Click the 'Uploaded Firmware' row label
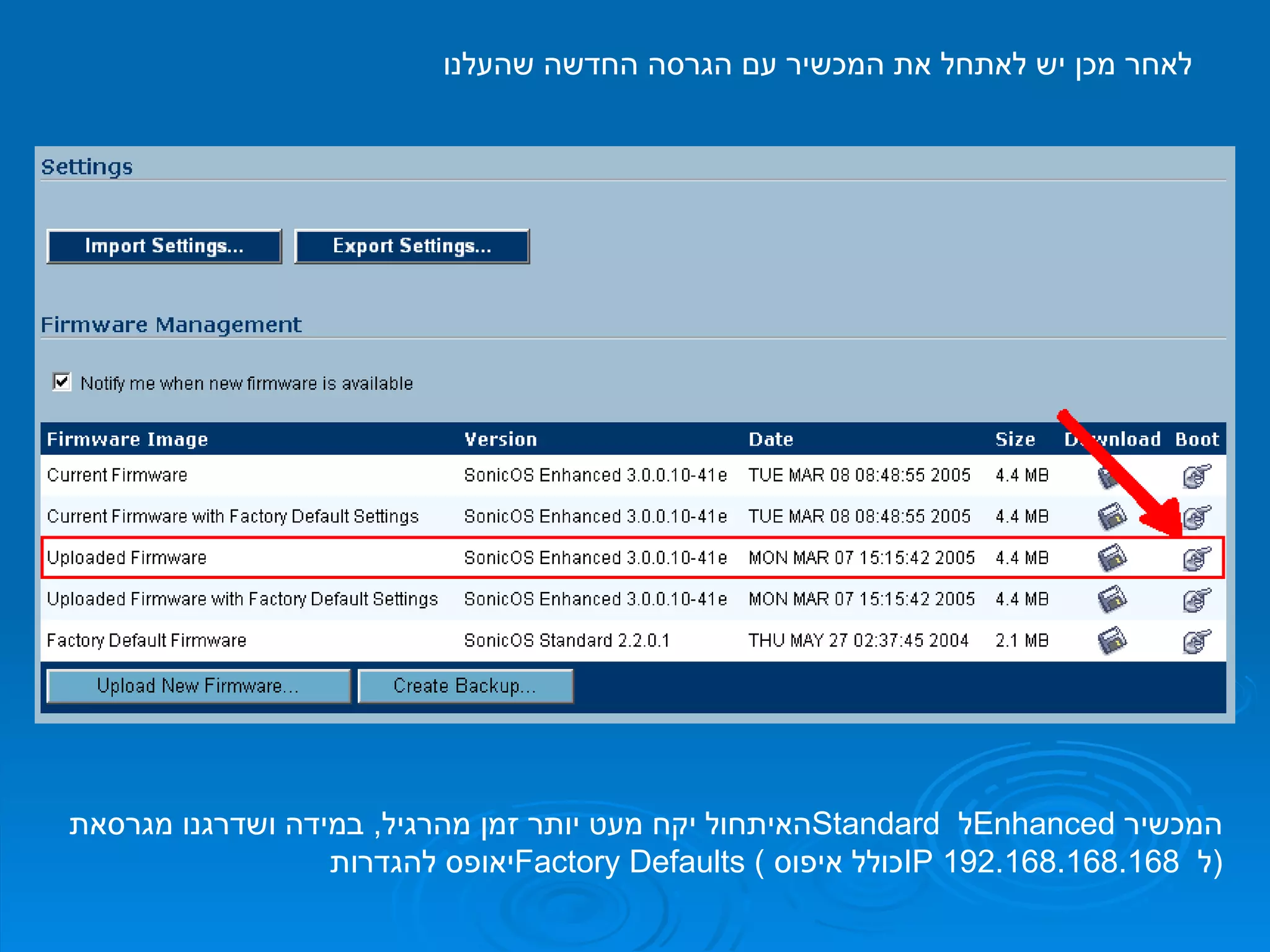 127,558
